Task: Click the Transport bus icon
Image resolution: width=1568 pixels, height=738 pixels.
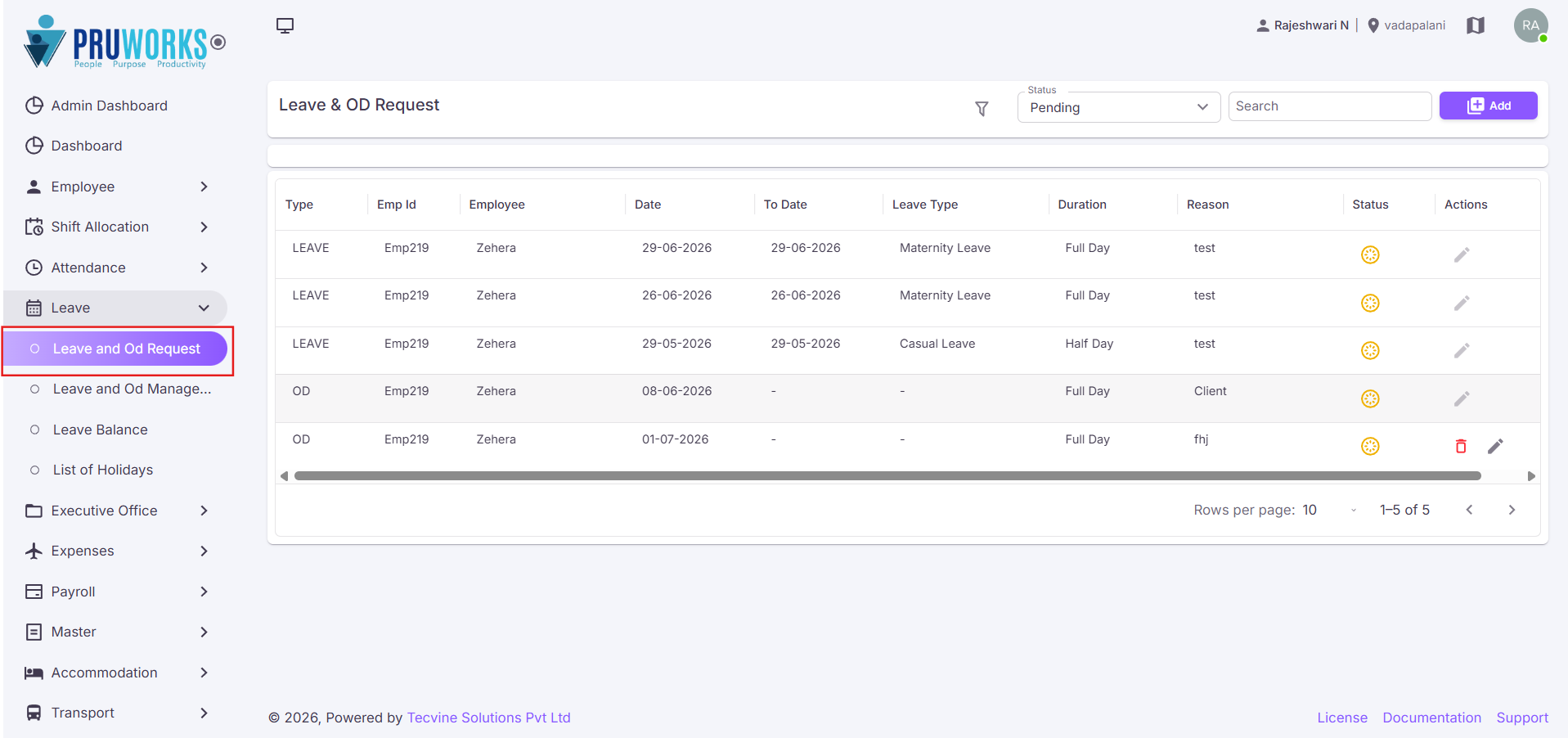Action: [x=34, y=713]
